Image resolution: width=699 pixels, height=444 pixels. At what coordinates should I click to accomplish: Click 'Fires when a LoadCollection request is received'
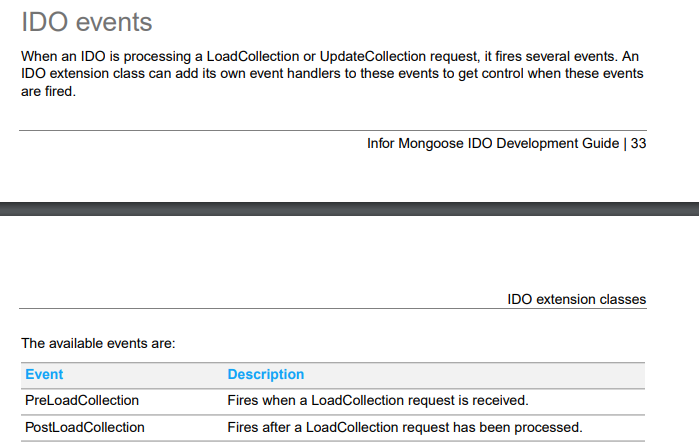[x=378, y=400]
